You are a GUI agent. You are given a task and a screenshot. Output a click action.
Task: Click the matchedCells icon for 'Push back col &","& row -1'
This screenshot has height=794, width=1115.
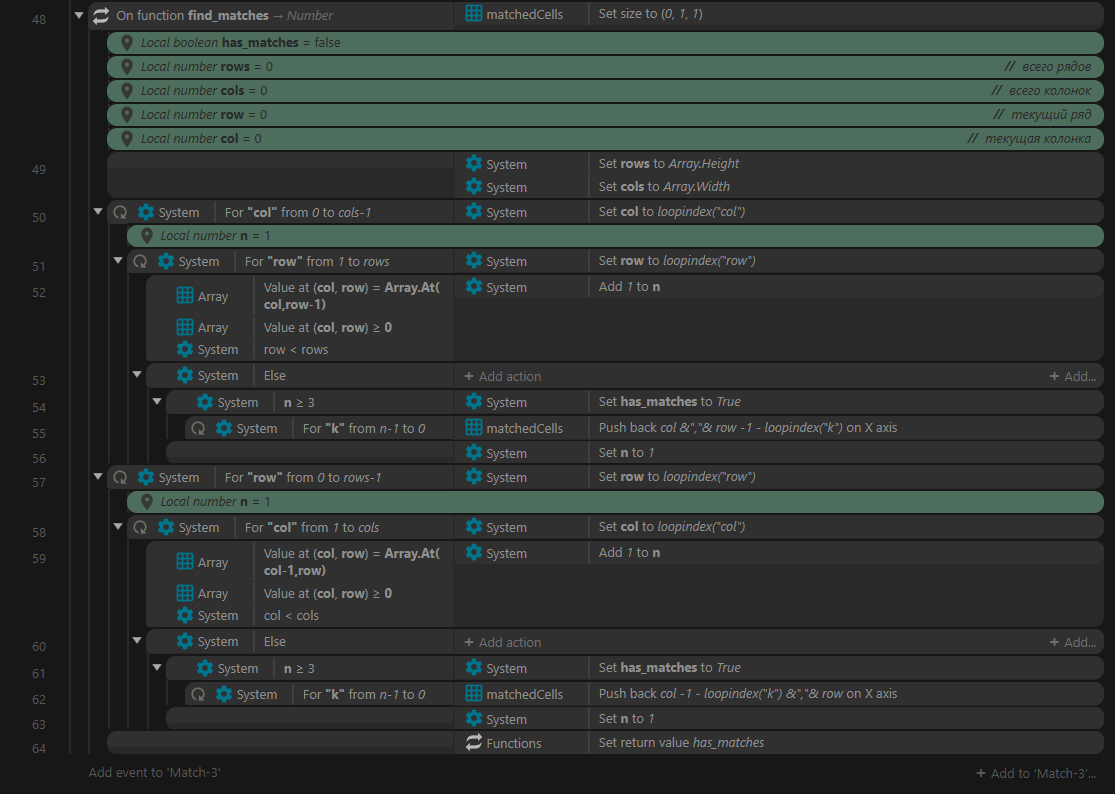[474, 427]
